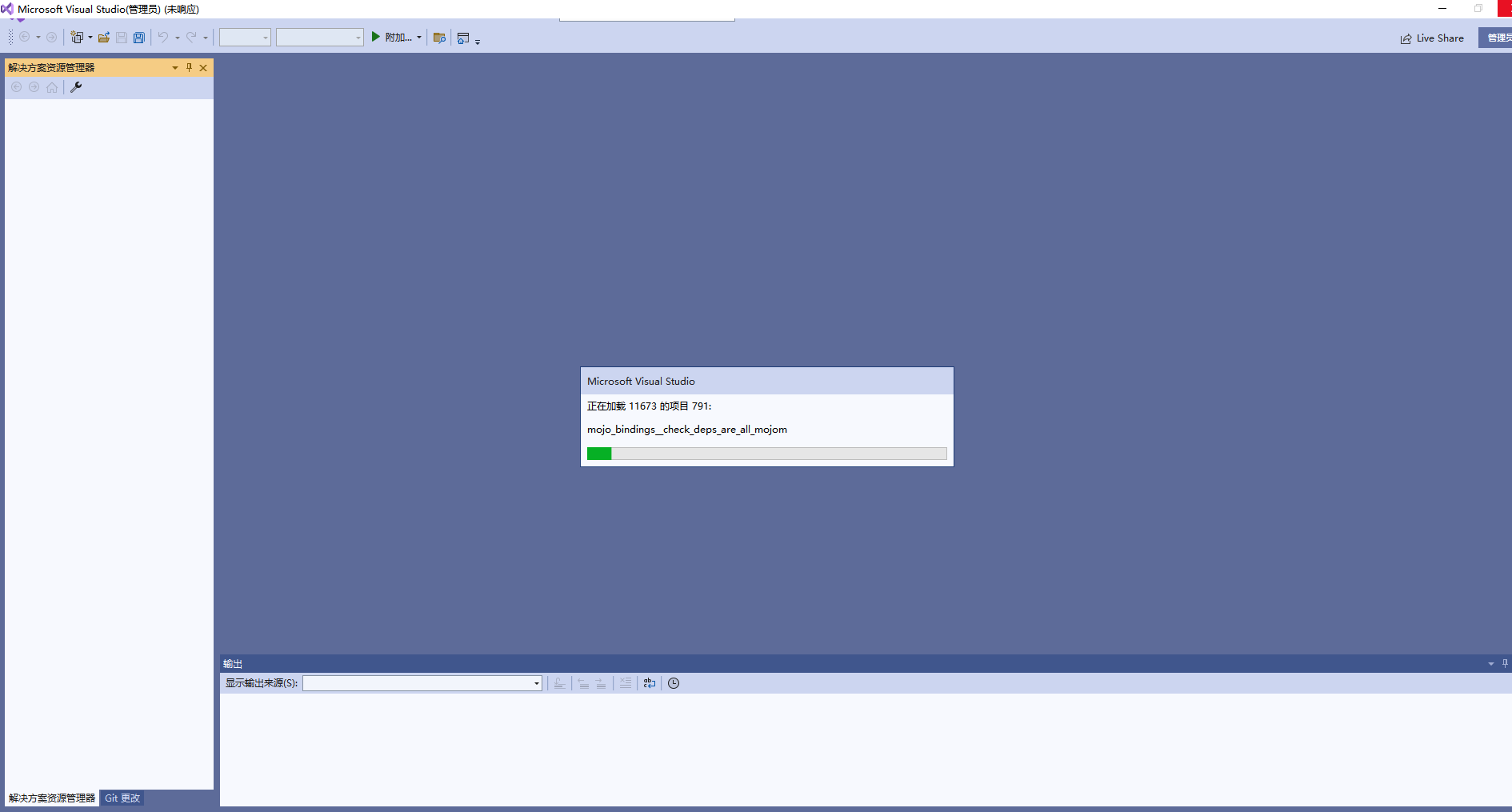Image resolution: width=1512 pixels, height=812 pixels.
Task: Click the New Project toolbar icon
Action: click(76, 37)
